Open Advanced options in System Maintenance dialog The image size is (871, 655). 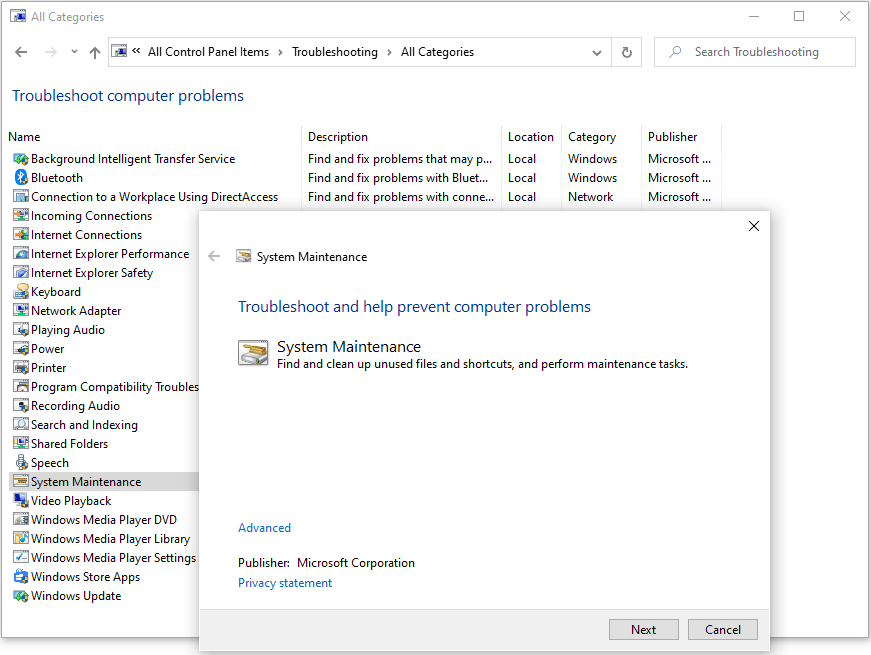click(x=264, y=527)
